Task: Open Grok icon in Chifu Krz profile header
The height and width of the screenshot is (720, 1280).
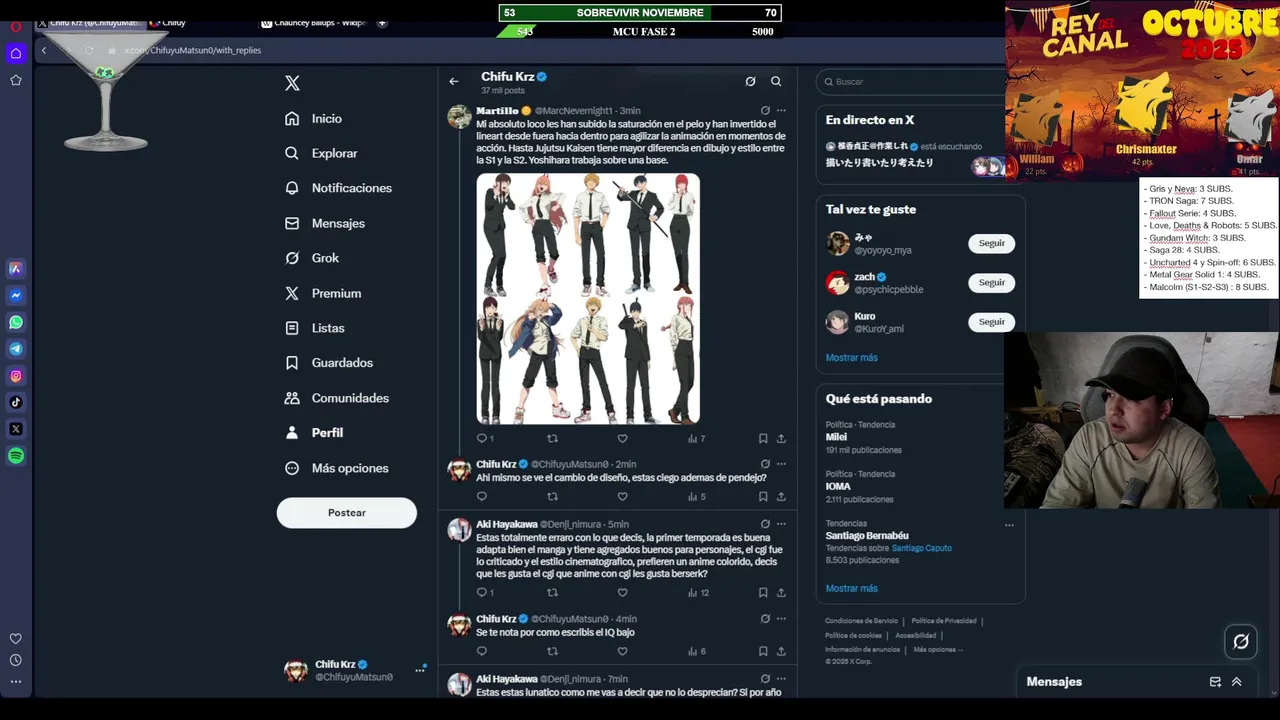Action: click(x=750, y=81)
